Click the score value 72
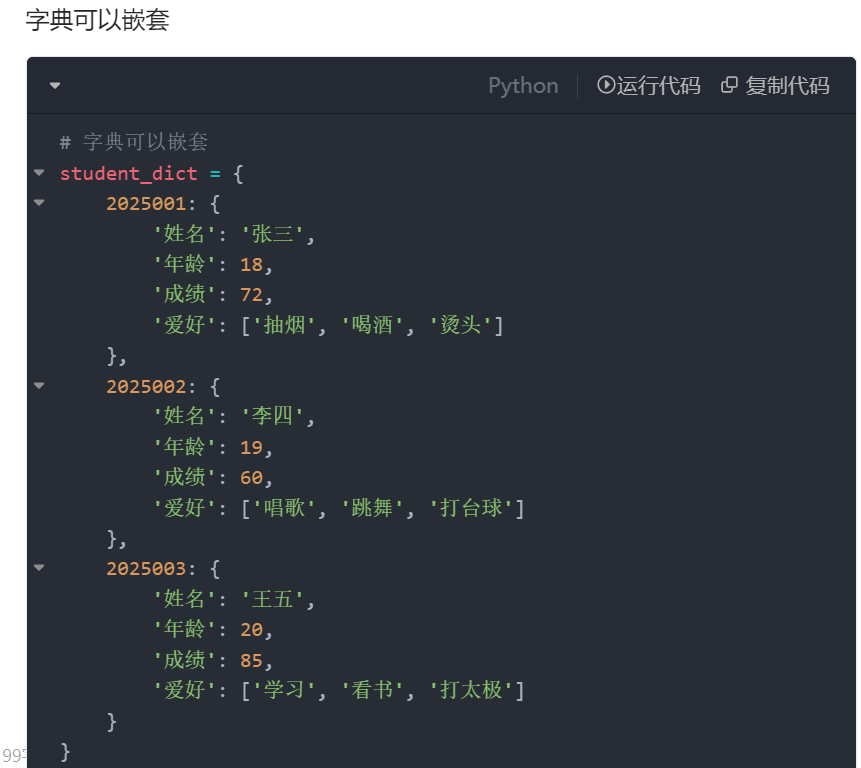Viewport: 861px width, 768px height. [251, 295]
